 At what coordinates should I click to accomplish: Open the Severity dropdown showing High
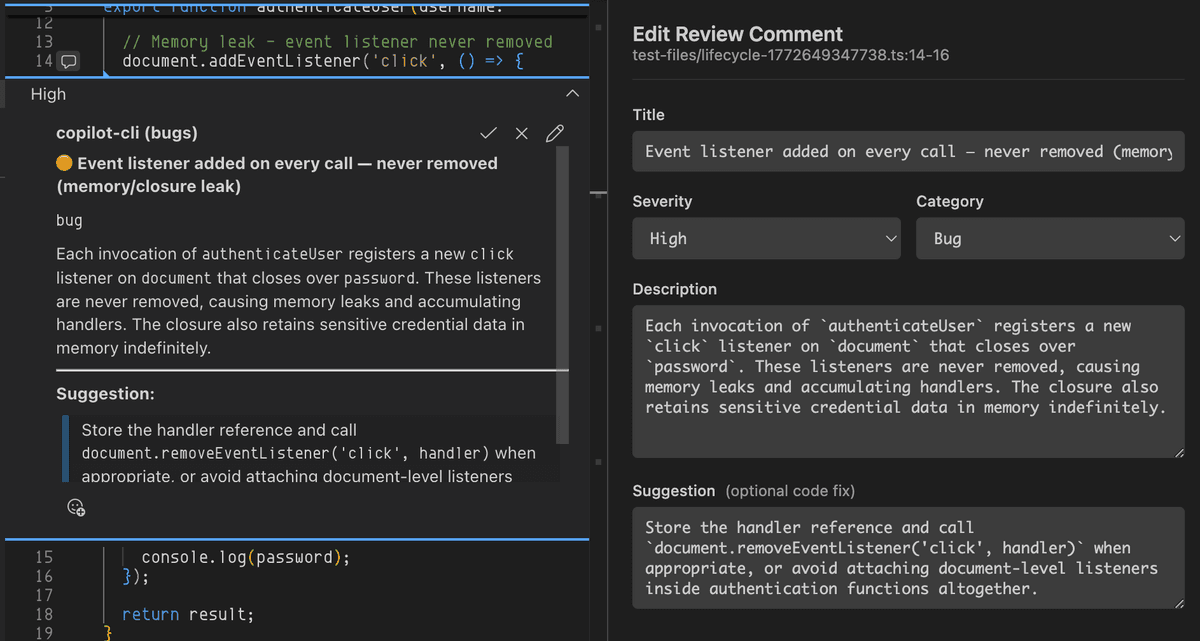click(766, 238)
